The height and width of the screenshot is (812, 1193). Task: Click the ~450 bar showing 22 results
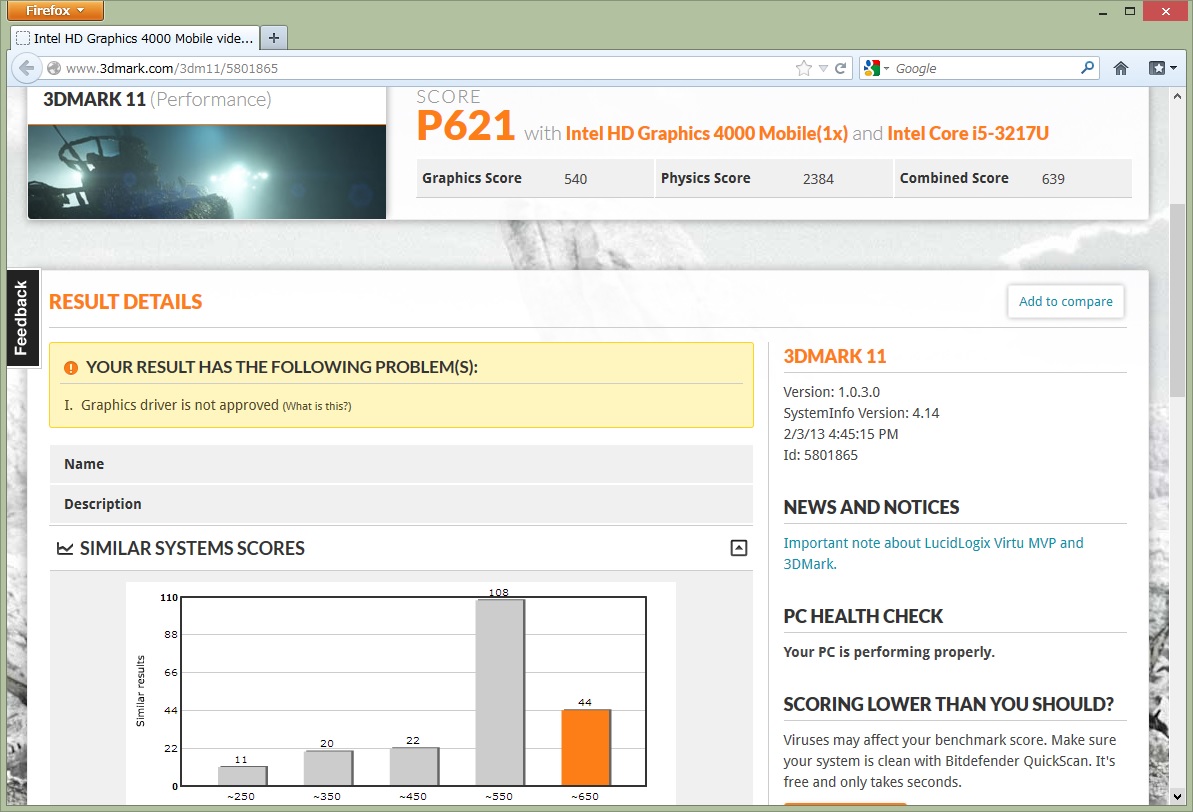coord(414,766)
